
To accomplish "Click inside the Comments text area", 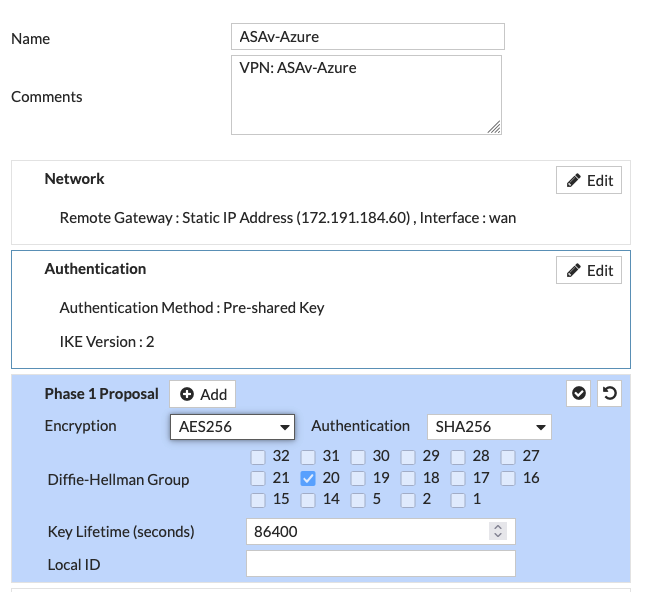I will (365, 94).
